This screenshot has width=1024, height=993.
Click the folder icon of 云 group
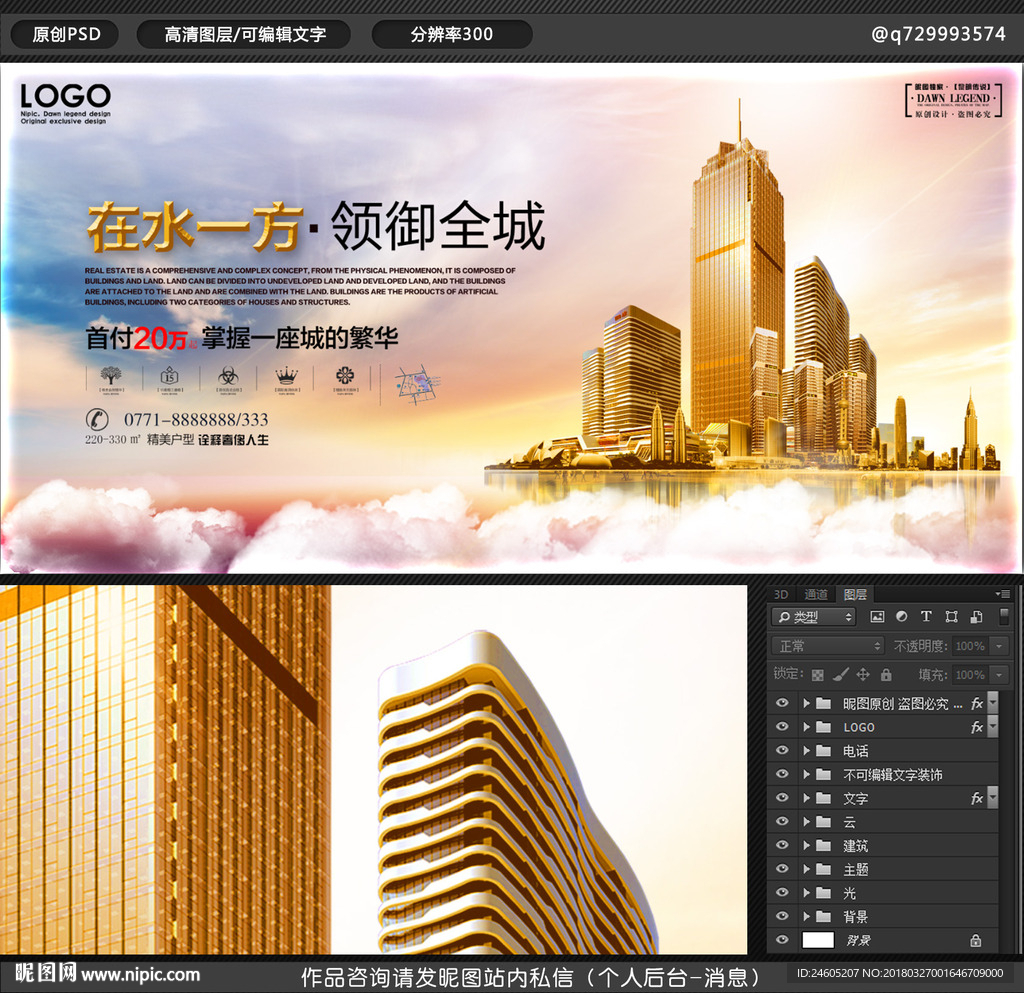pyautogui.click(x=824, y=822)
